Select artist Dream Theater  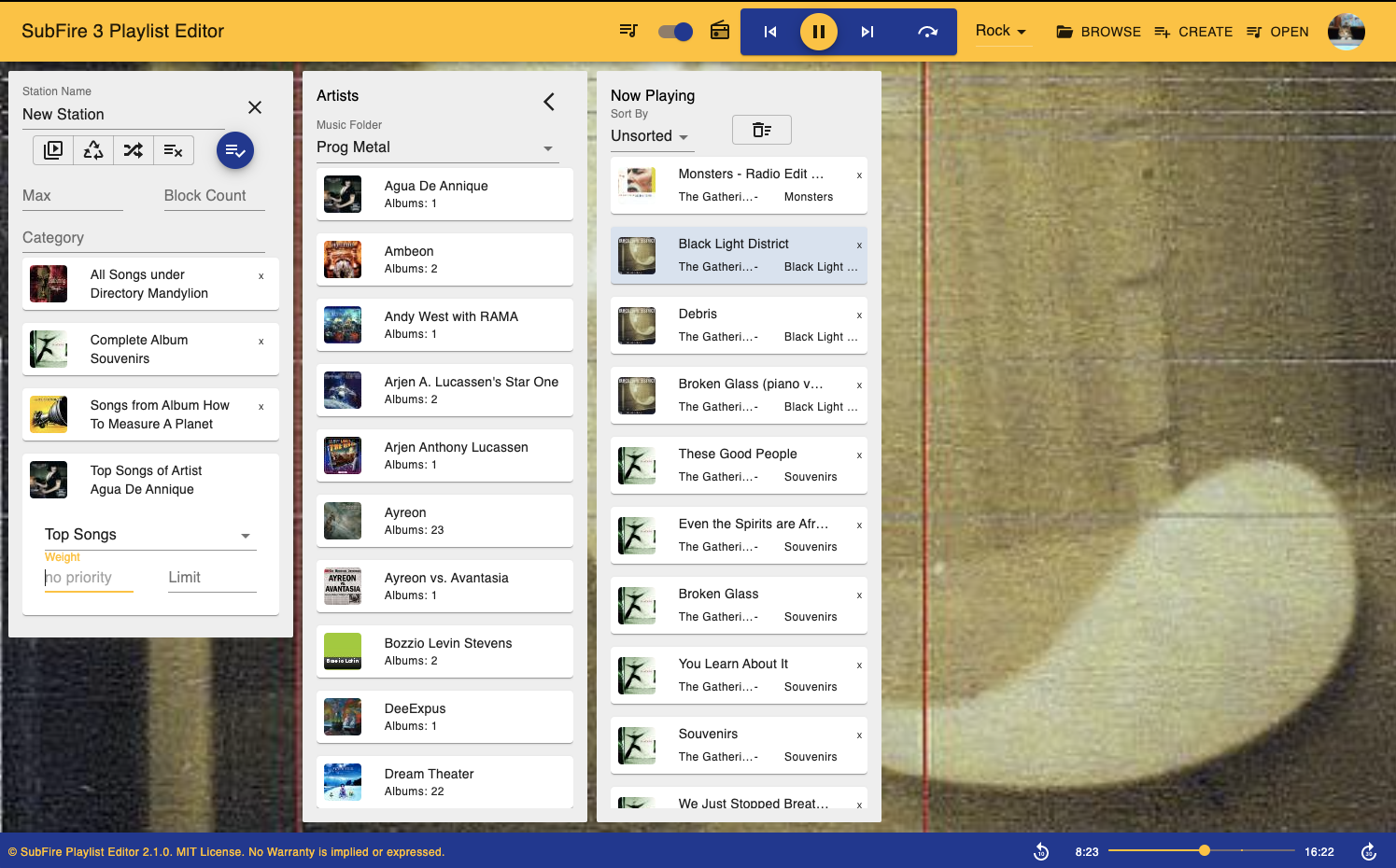click(x=444, y=782)
